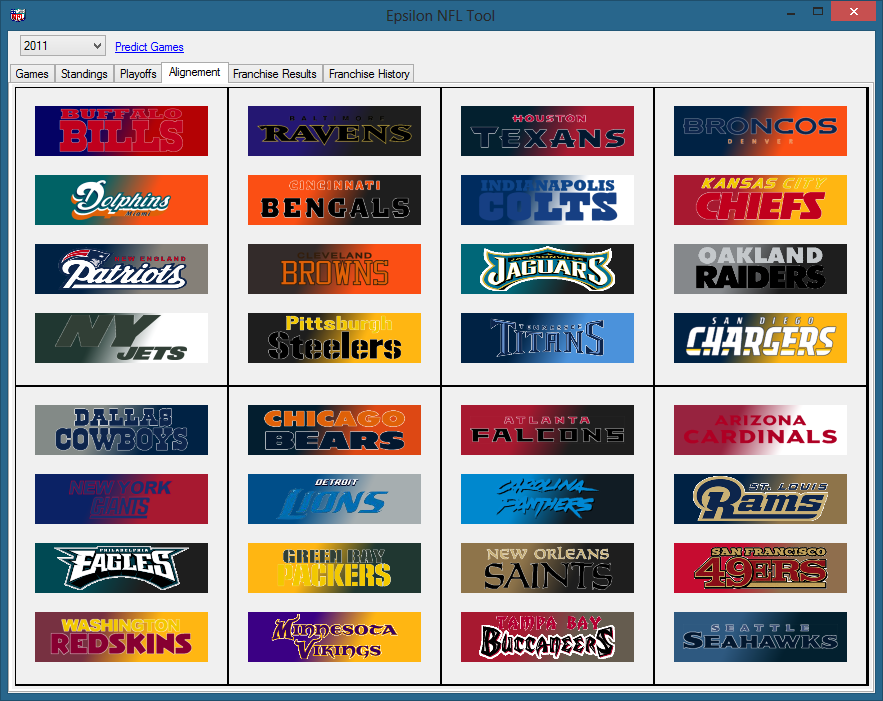
Task: Open the Oakland Raiders logo
Action: (760, 269)
